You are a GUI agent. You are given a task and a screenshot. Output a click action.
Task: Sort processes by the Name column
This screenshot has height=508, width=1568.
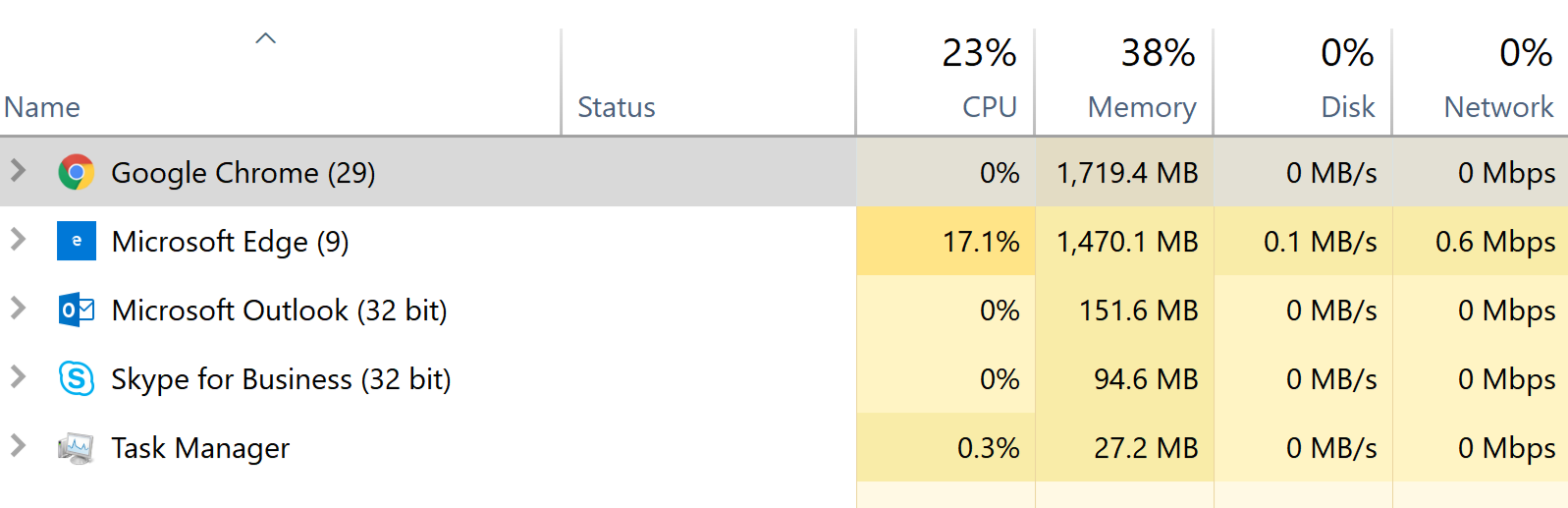coord(42,106)
